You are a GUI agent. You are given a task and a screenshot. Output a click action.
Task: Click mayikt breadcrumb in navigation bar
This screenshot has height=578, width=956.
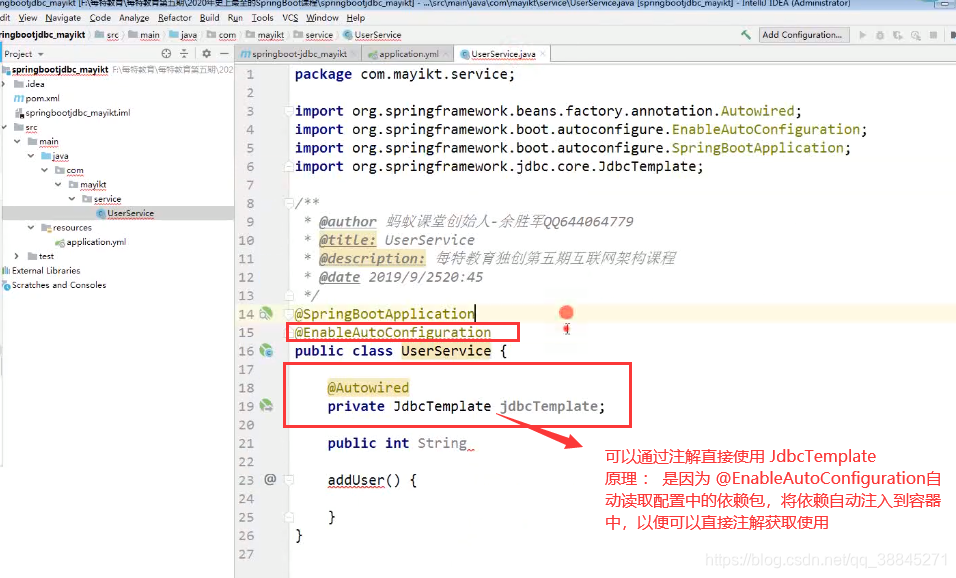pyautogui.click(x=270, y=35)
